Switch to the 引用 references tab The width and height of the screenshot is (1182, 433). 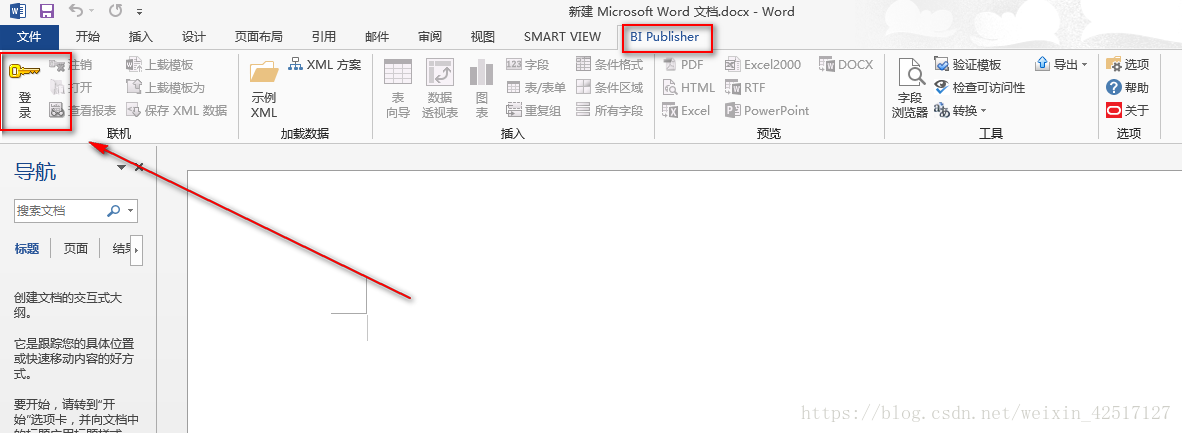coord(324,36)
